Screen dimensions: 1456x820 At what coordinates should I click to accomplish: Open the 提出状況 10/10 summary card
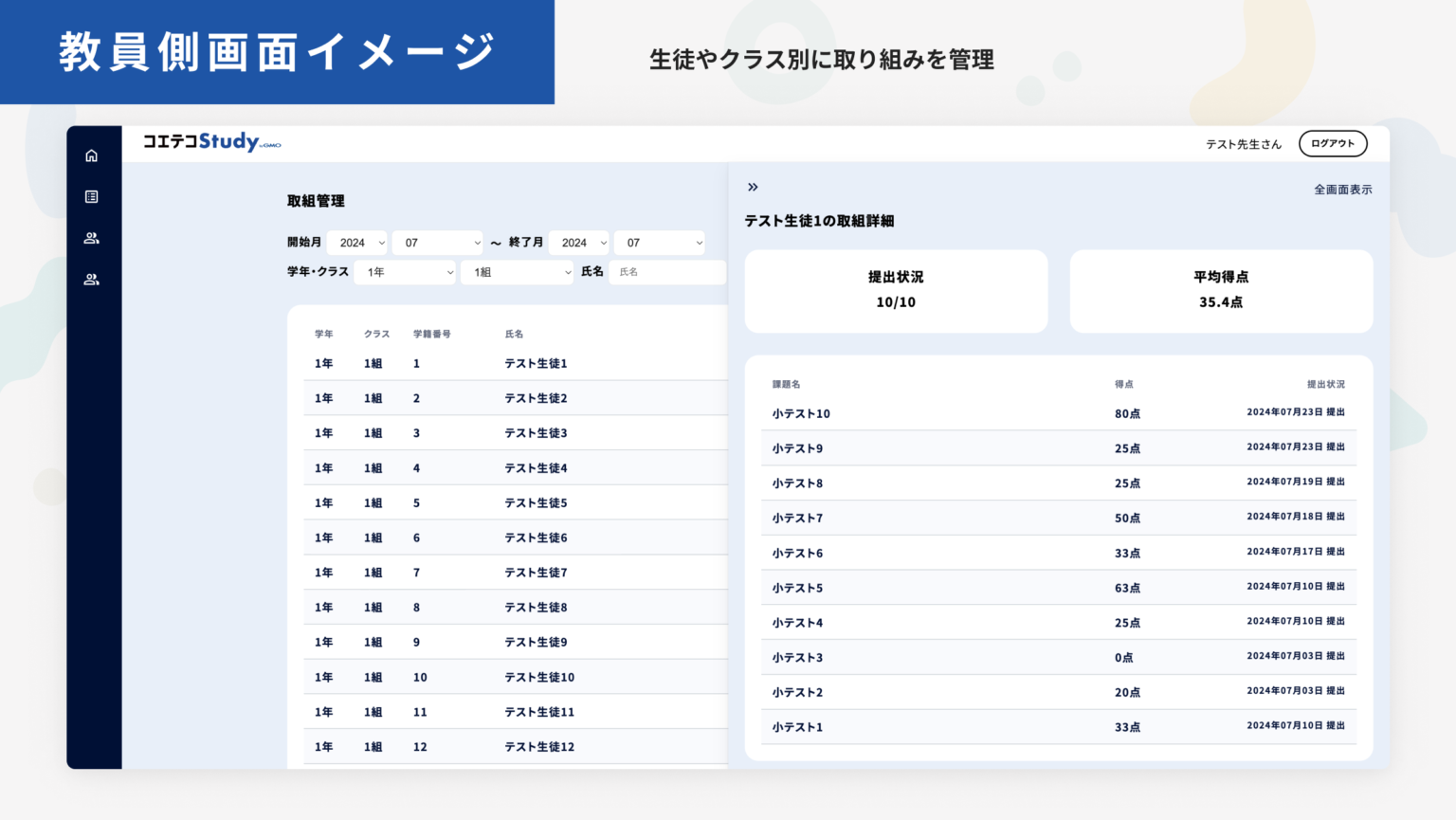pos(896,291)
